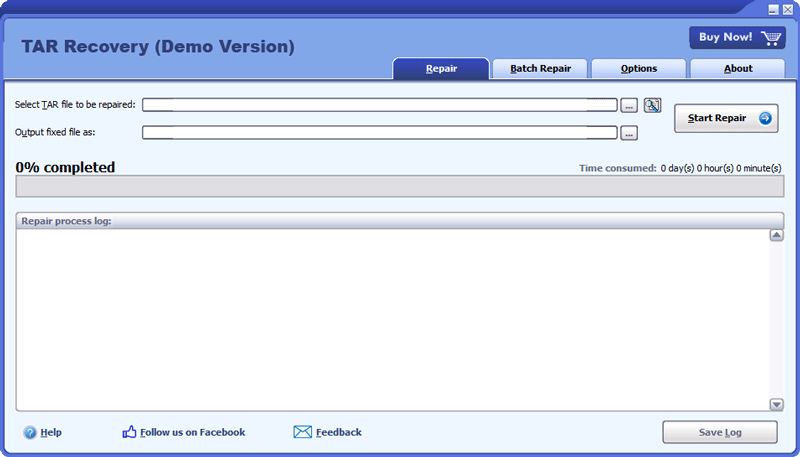Open the Follow us on Facebook link
The height and width of the screenshot is (457, 800).
(192, 433)
